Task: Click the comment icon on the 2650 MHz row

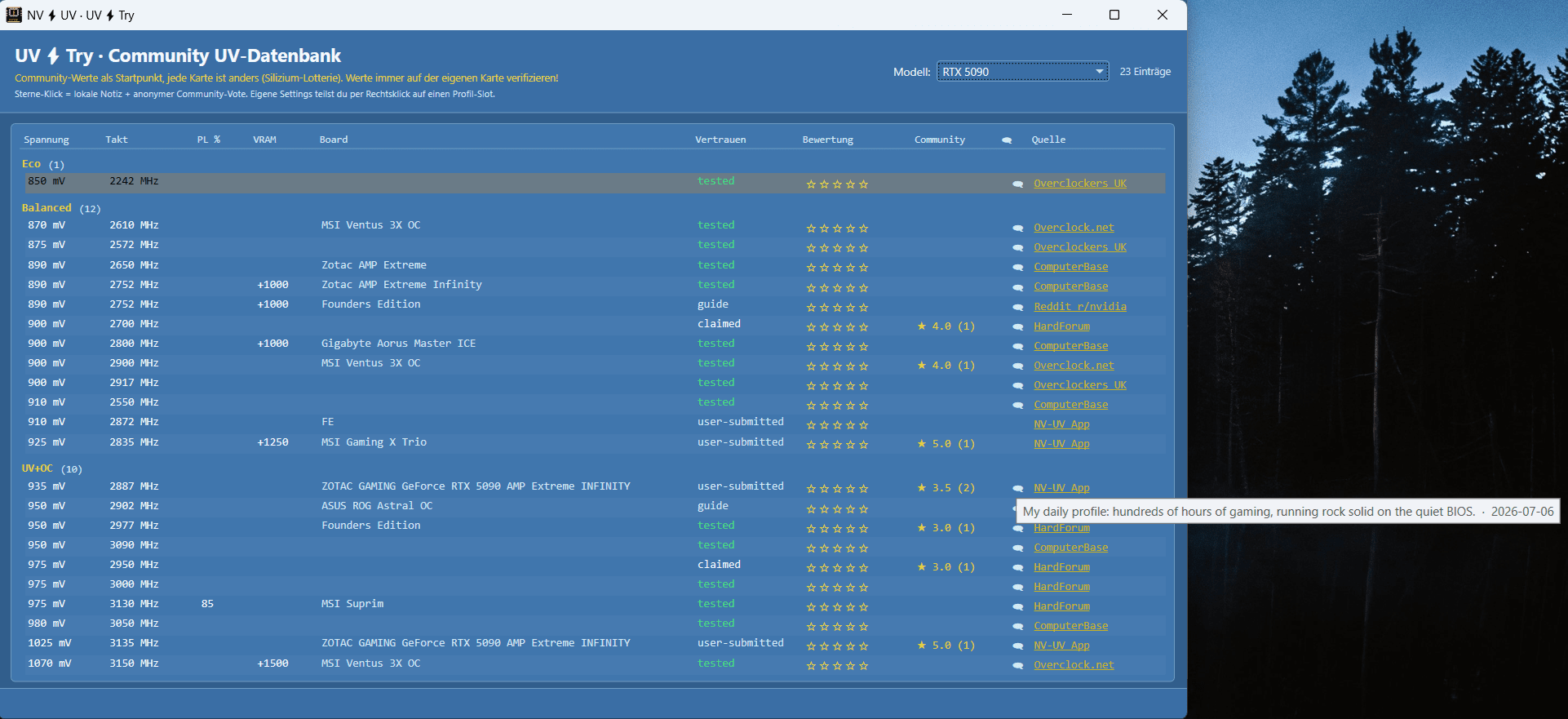Action: 1017,268
